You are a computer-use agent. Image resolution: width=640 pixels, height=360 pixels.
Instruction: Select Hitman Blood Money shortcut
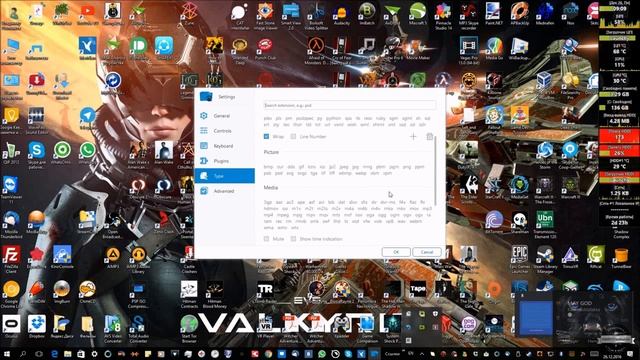click(214, 295)
